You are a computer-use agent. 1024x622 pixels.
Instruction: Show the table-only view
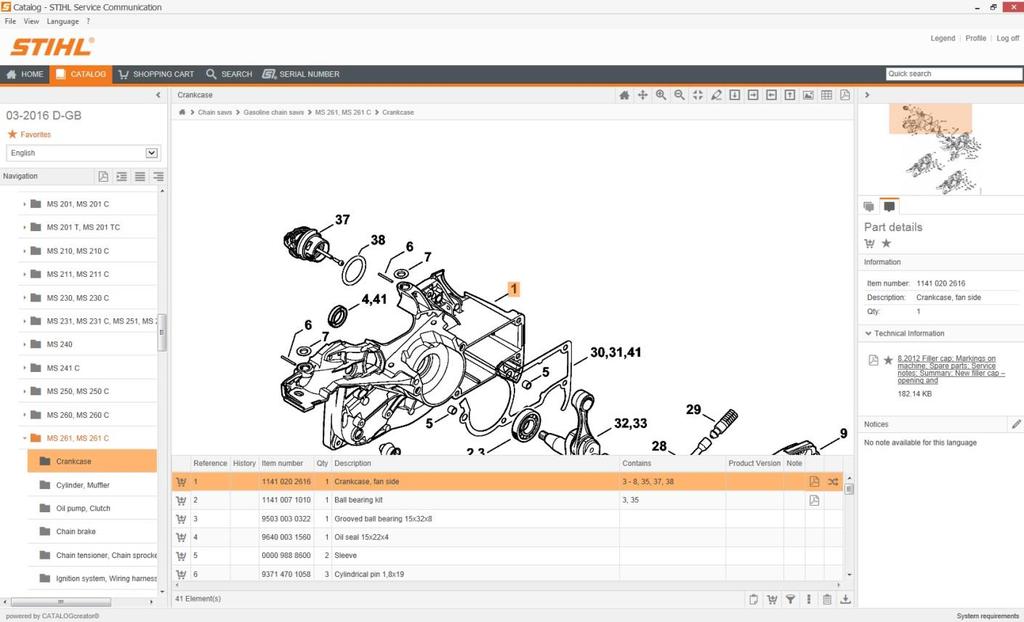(826, 95)
